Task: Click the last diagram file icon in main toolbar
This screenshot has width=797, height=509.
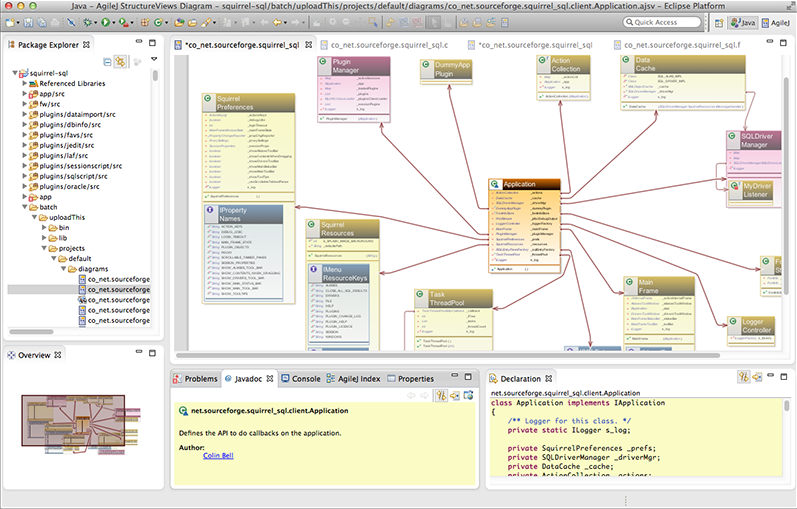Action: pyautogui.click(x=504, y=22)
